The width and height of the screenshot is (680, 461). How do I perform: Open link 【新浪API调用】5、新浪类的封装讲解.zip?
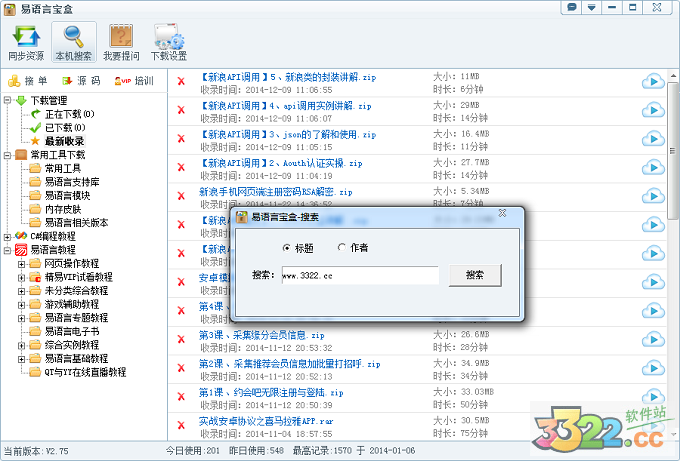click(288, 77)
